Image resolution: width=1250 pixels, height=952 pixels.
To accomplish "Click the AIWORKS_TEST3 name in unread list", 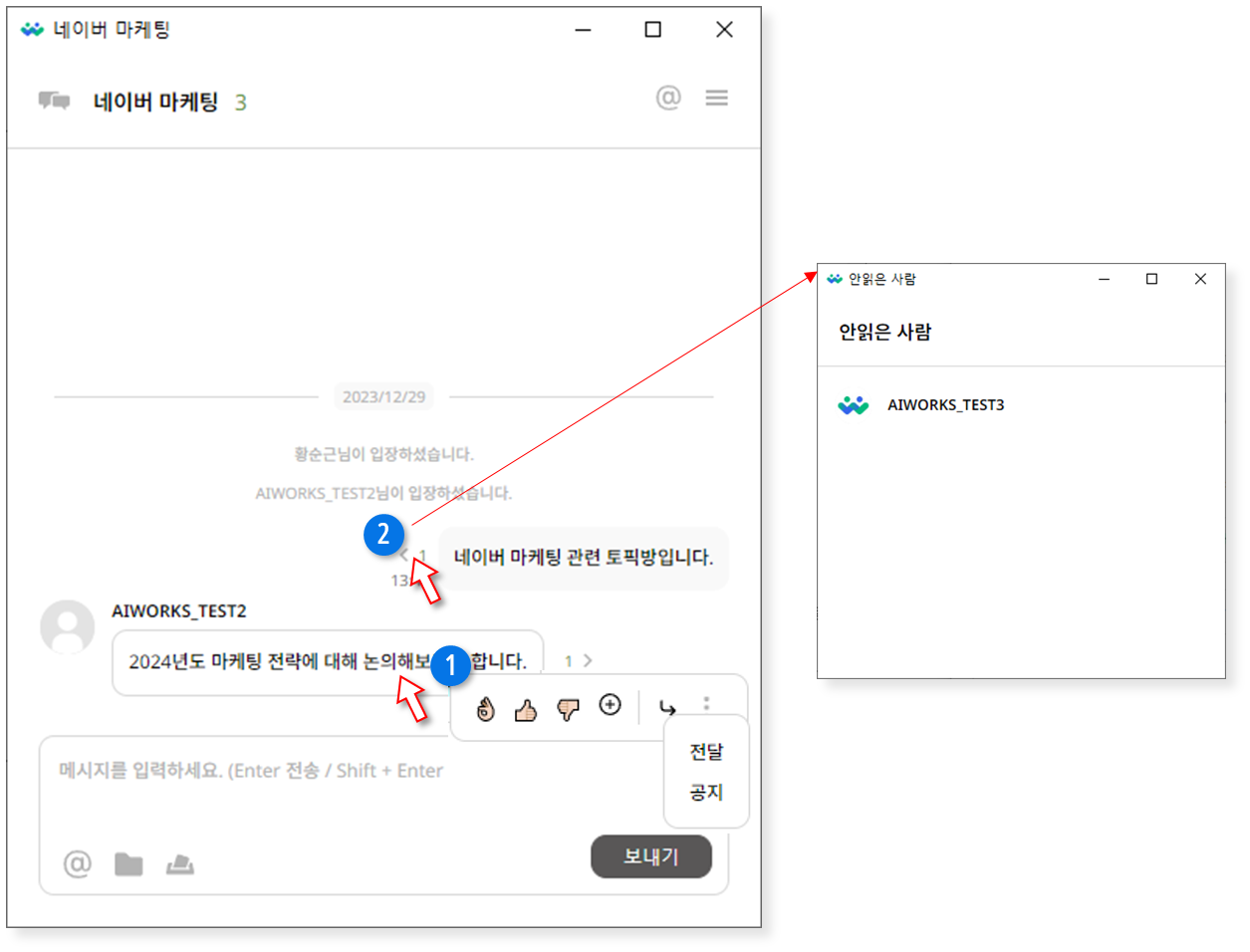I will (946, 404).
